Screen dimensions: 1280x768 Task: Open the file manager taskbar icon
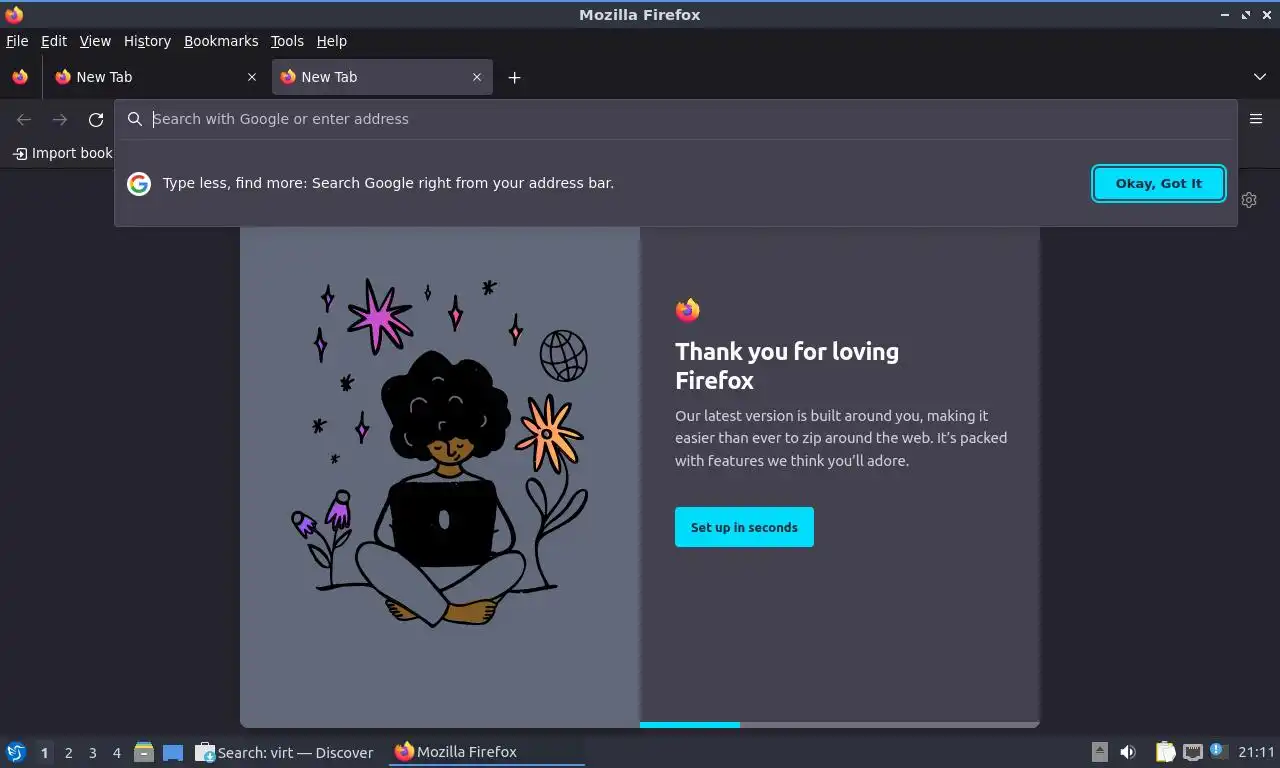click(144, 752)
